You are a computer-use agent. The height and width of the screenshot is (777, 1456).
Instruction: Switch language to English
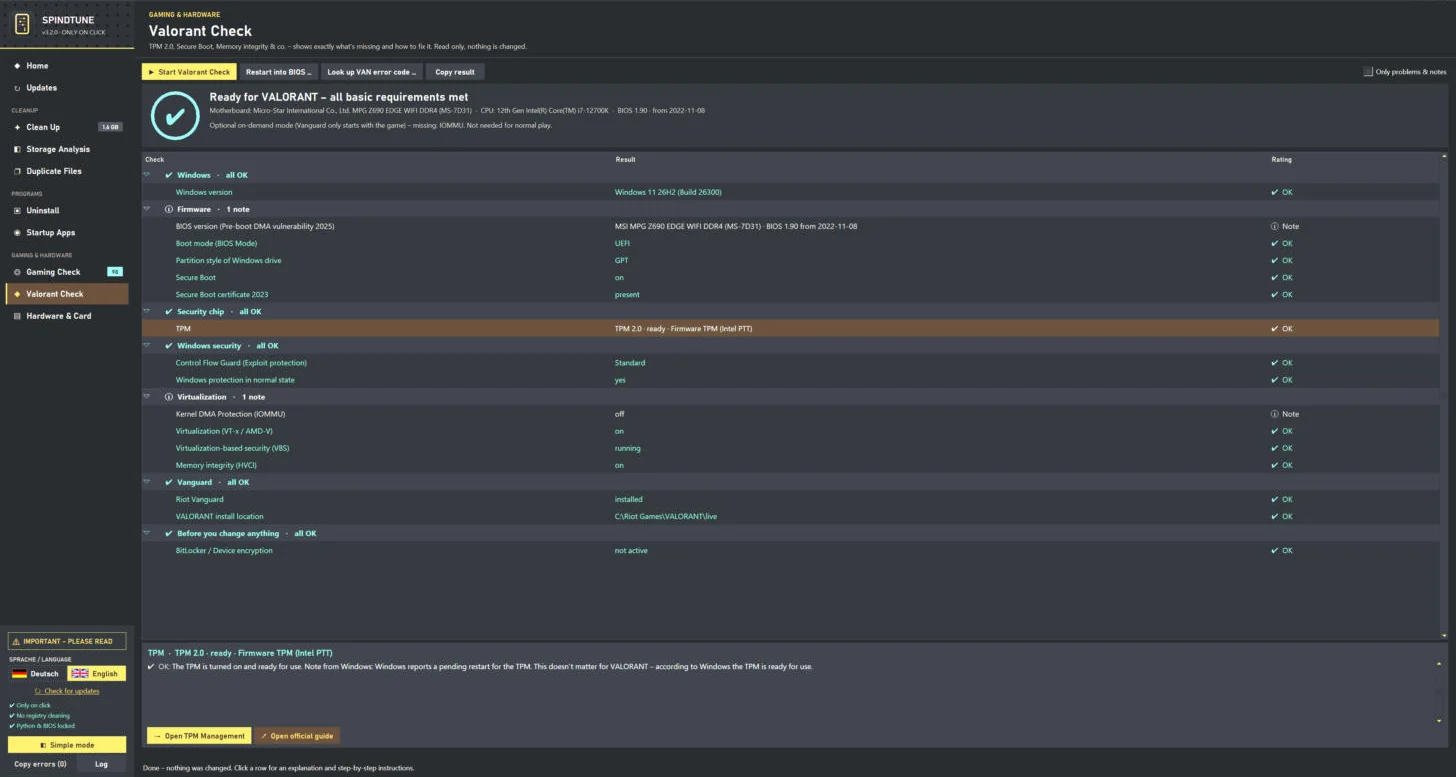[96, 673]
